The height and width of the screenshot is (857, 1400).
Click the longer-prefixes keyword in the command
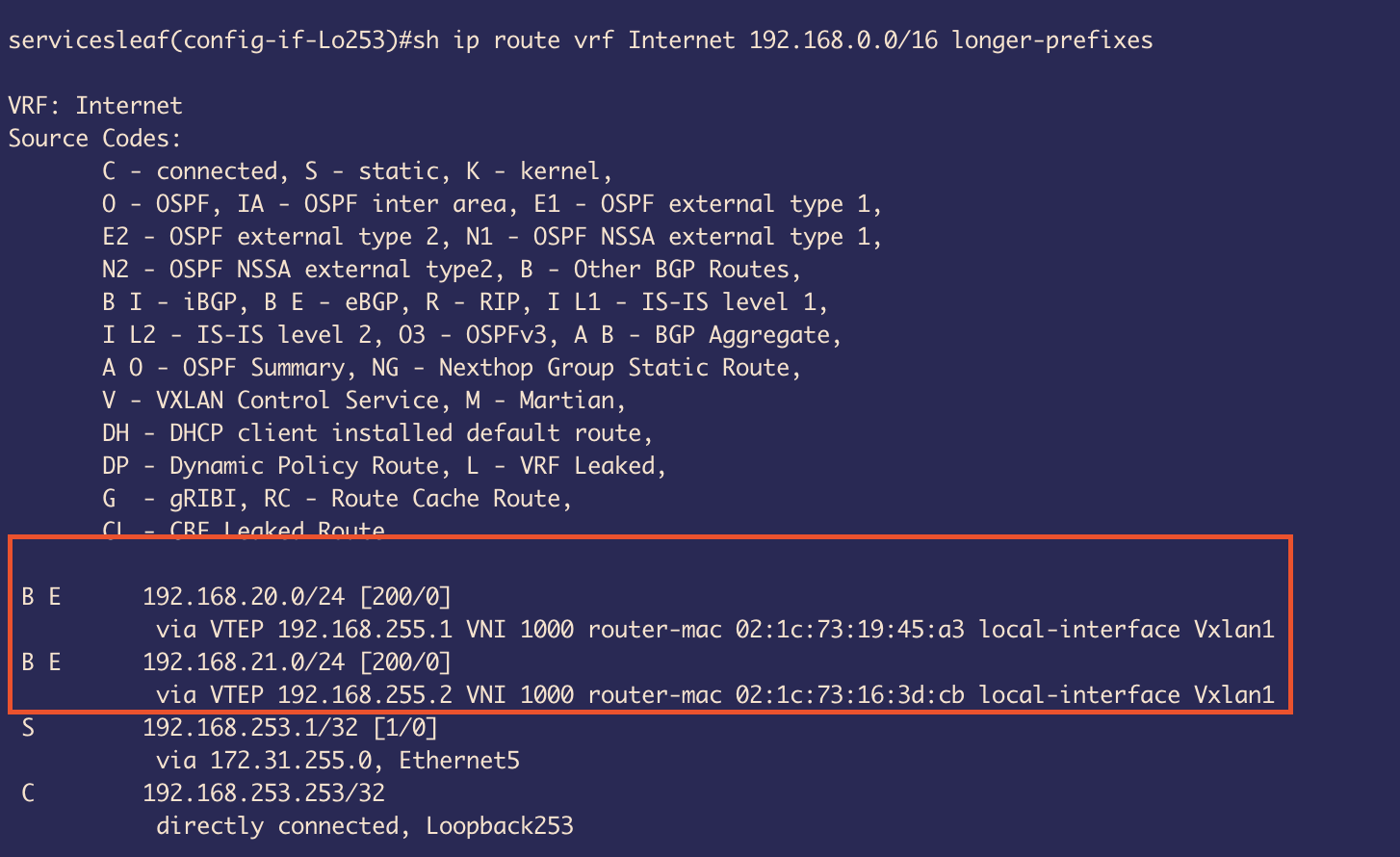click(1052, 40)
